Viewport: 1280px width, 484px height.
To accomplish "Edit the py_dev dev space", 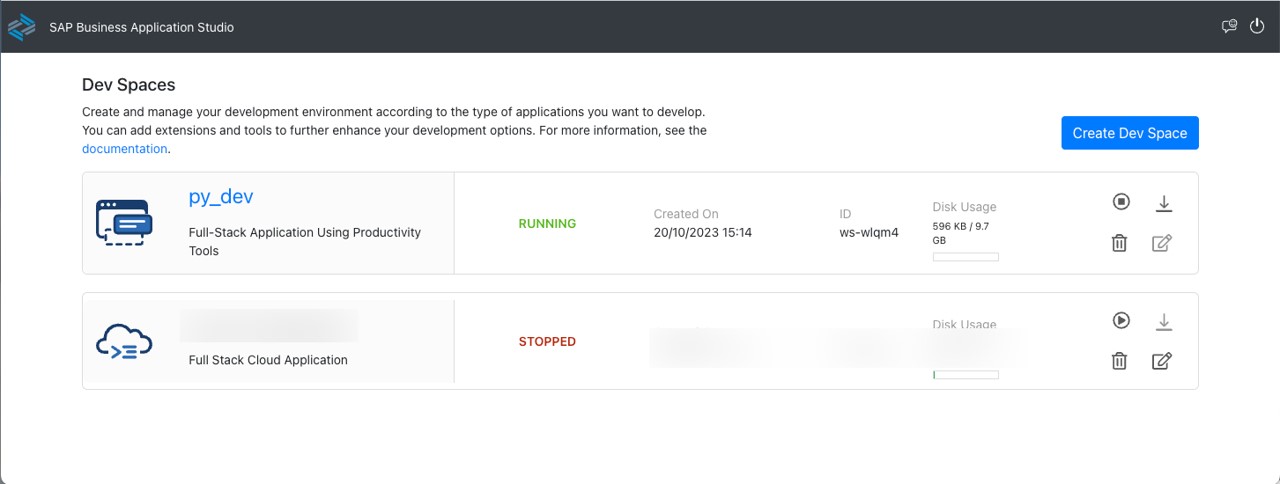I will pos(1161,243).
